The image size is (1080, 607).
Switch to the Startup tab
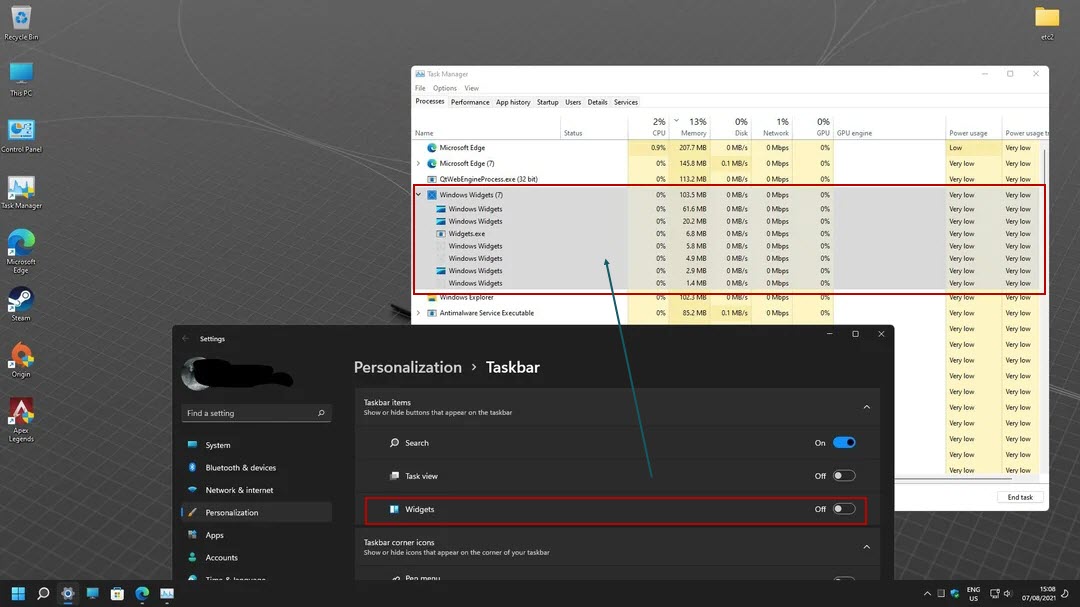tap(548, 102)
